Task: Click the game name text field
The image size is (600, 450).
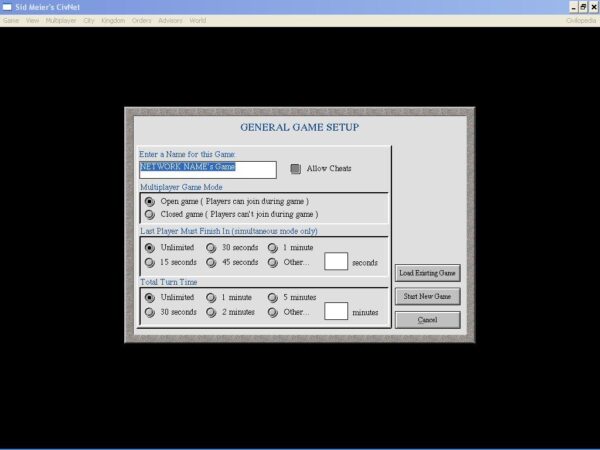Action: (207, 169)
